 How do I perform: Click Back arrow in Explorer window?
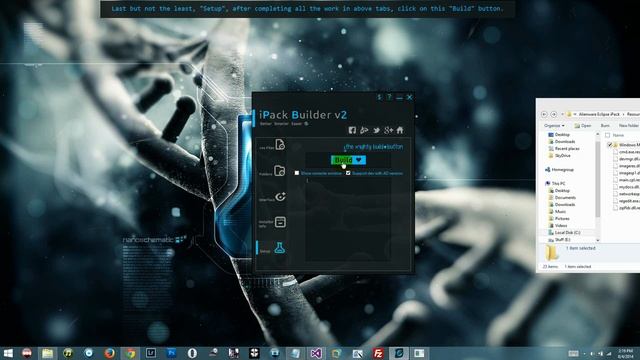pyautogui.click(x=544, y=114)
